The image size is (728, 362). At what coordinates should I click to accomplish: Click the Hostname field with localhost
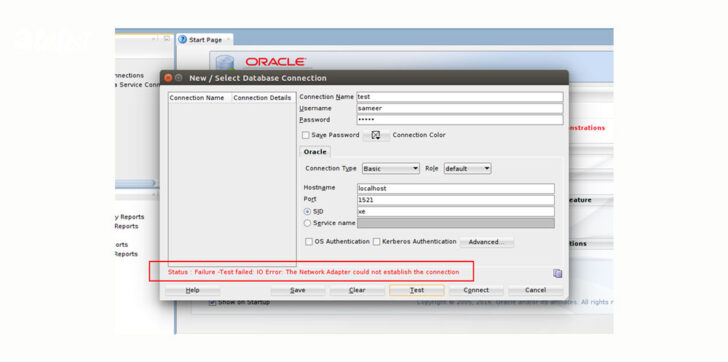(455, 188)
